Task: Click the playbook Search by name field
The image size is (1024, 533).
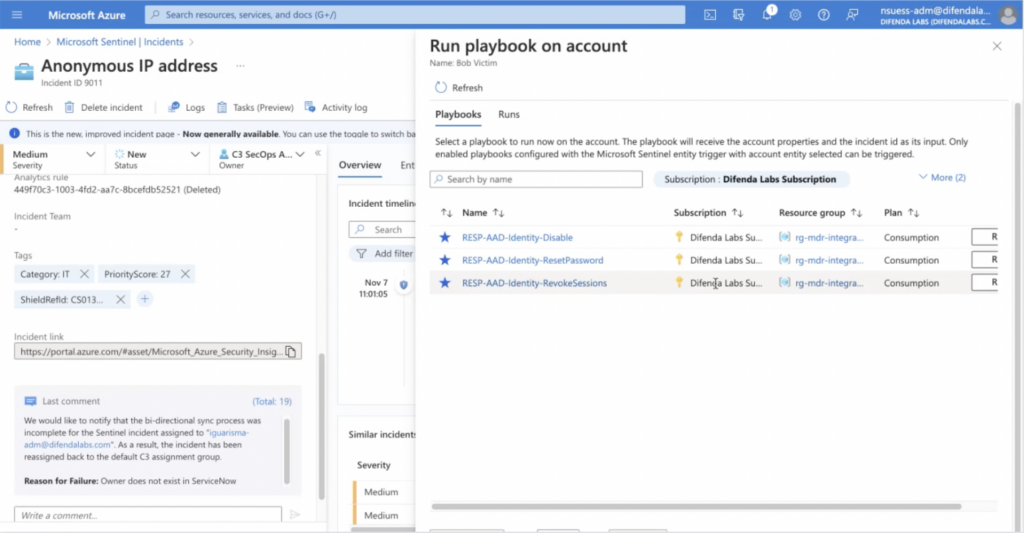Action: 536,179
